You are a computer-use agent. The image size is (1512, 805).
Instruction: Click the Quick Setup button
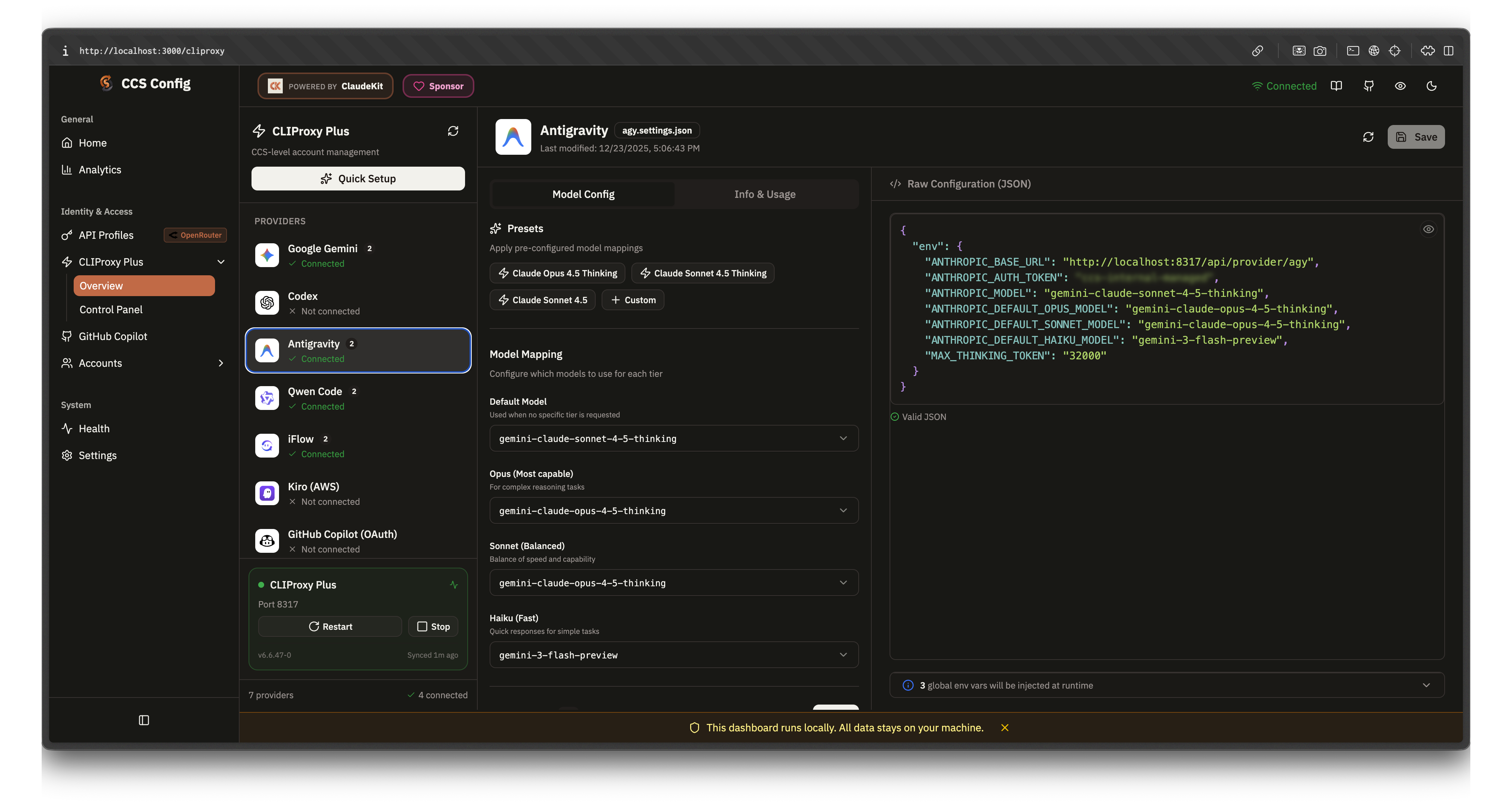point(358,178)
